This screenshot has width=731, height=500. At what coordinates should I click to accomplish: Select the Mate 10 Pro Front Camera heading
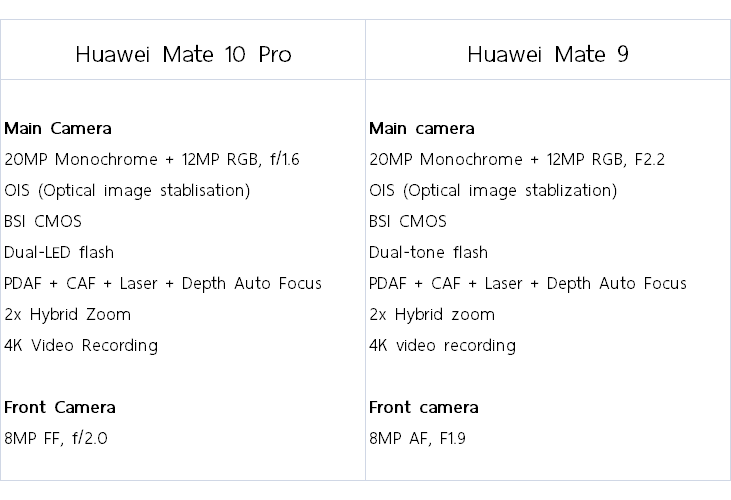click(x=60, y=407)
